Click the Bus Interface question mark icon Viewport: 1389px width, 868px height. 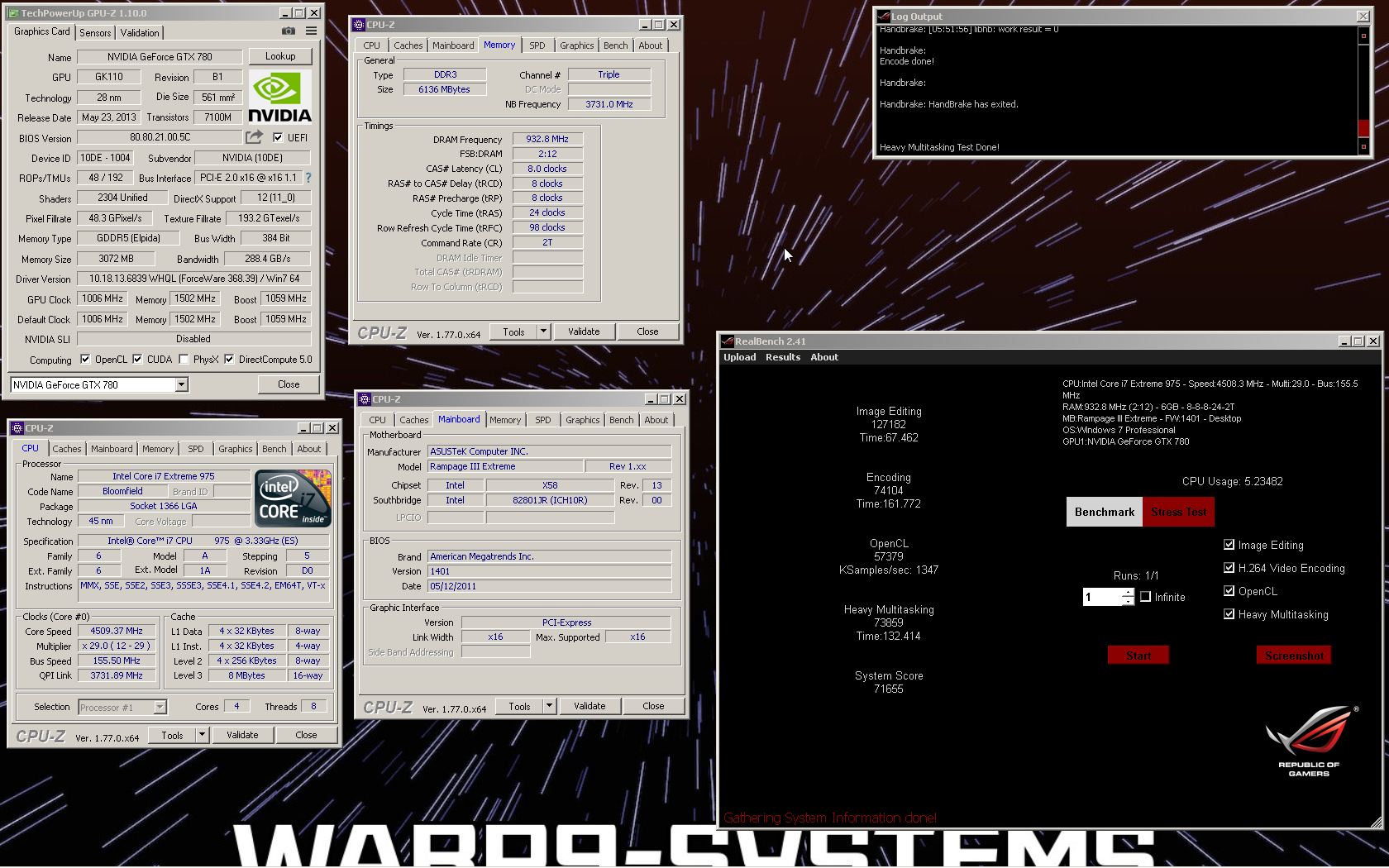tap(308, 178)
